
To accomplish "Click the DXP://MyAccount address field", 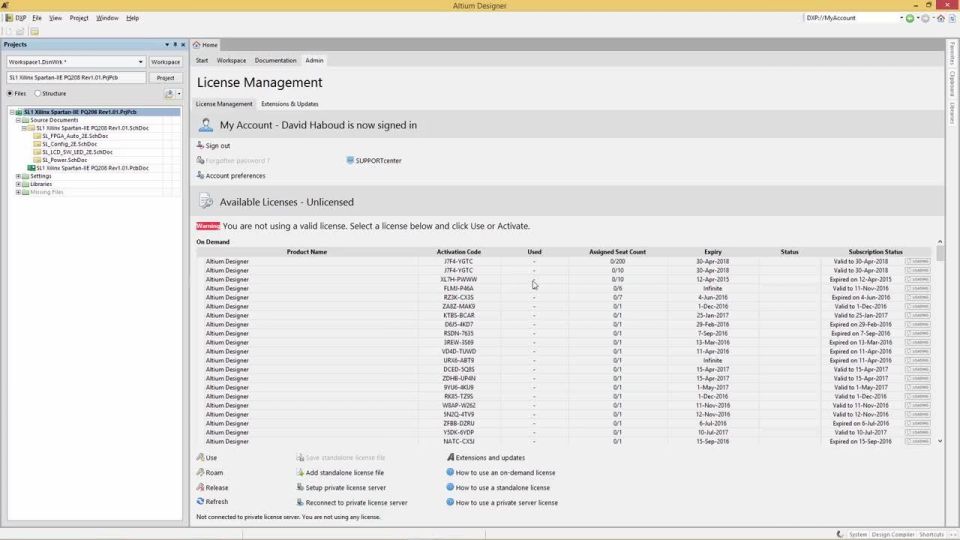I will [853, 18].
